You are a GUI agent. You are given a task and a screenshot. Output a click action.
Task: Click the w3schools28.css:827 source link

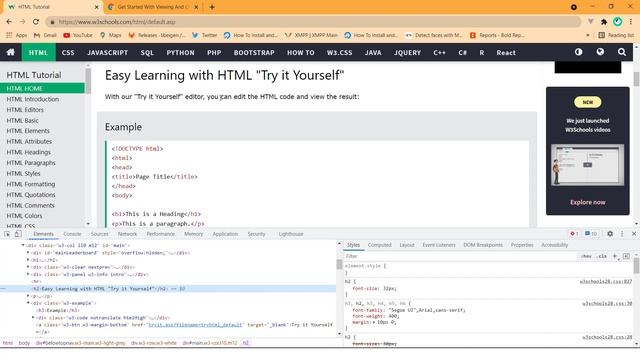[606, 282]
